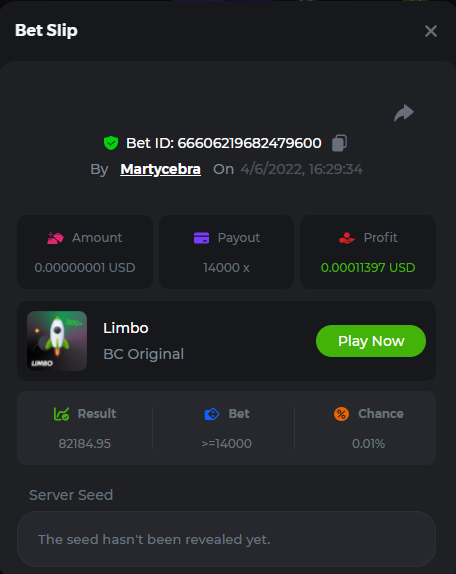This screenshot has height=574, width=456.
Task: Click the share arrow icon
Action: click(x=404, y=113)
